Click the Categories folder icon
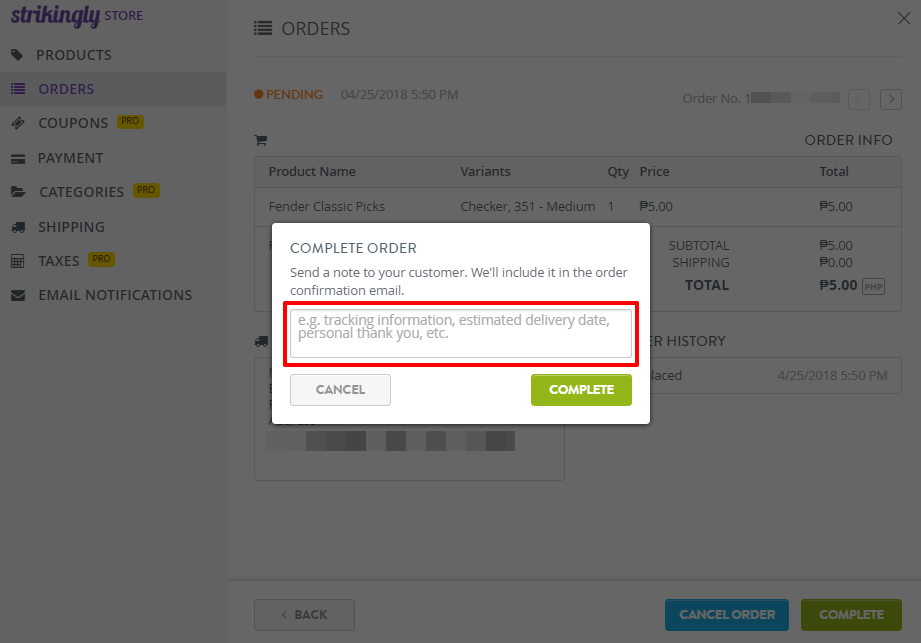This screenshot has width=921, height=643. (18, 192)
